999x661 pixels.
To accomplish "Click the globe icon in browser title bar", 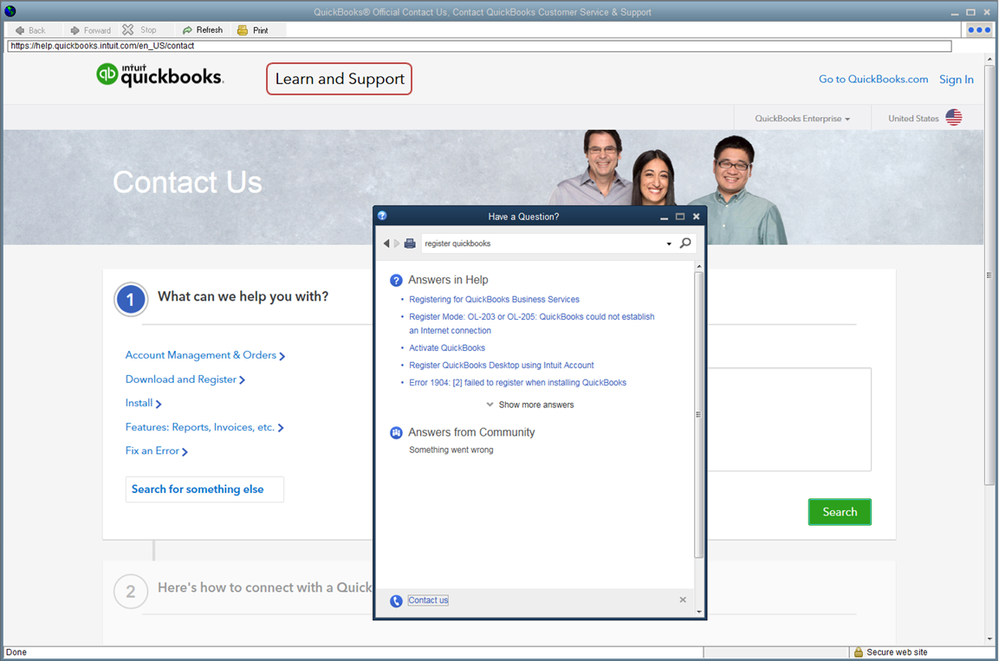I will click(10, 11).
